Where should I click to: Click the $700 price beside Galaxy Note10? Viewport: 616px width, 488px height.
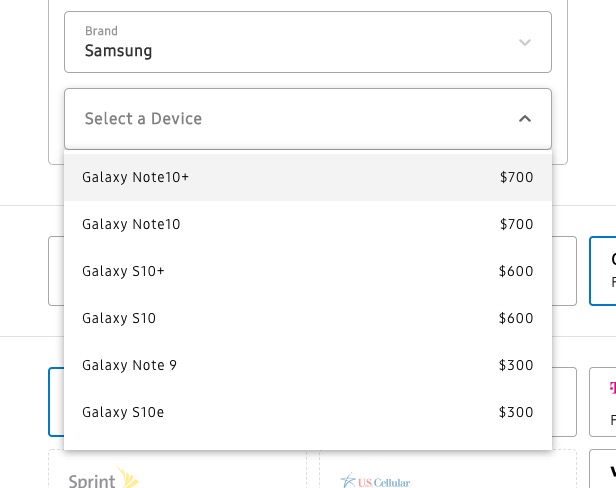(x=516, y=224)
